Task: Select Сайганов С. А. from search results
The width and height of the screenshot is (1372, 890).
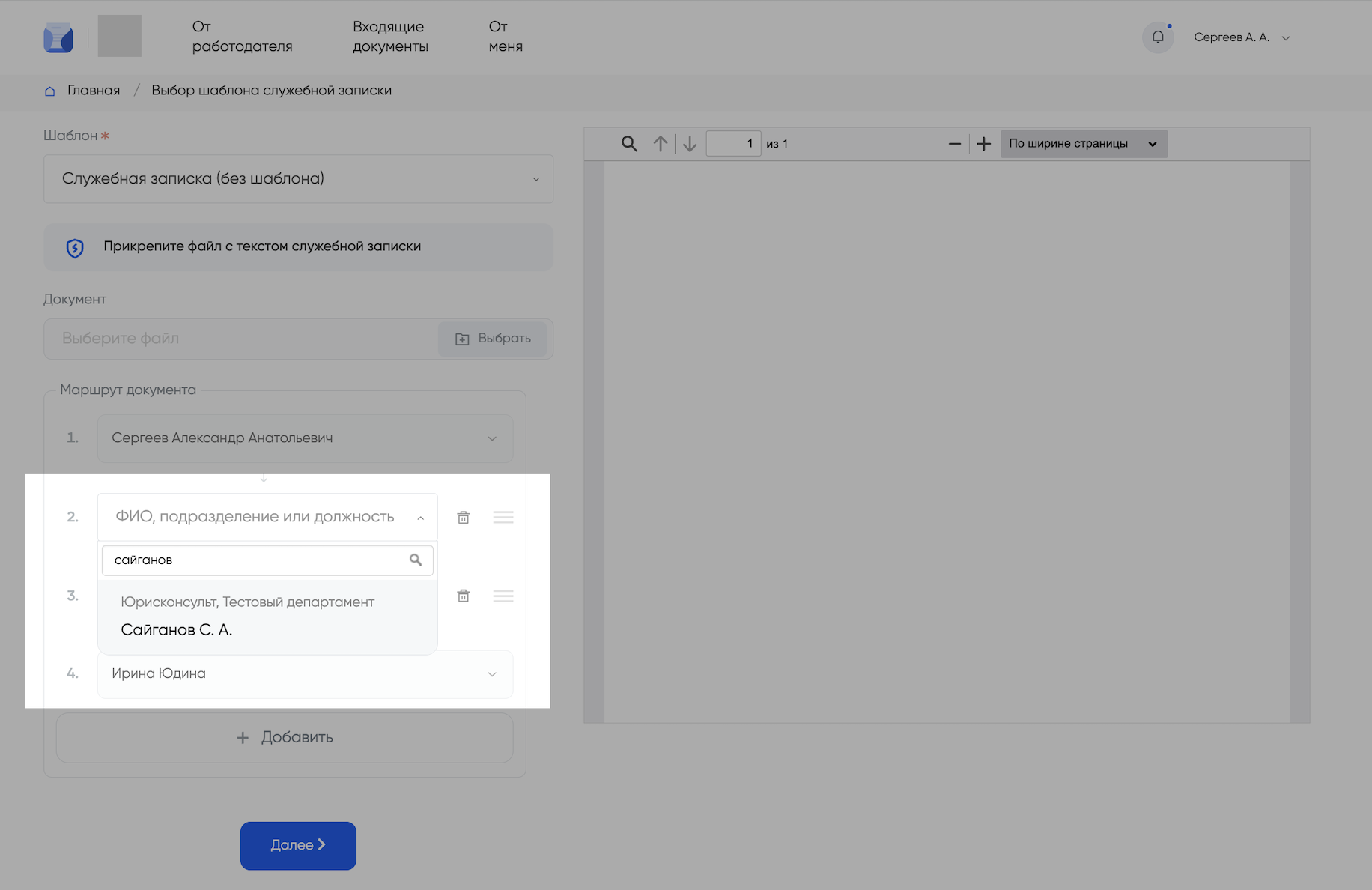Action: [x=177, y=630]
